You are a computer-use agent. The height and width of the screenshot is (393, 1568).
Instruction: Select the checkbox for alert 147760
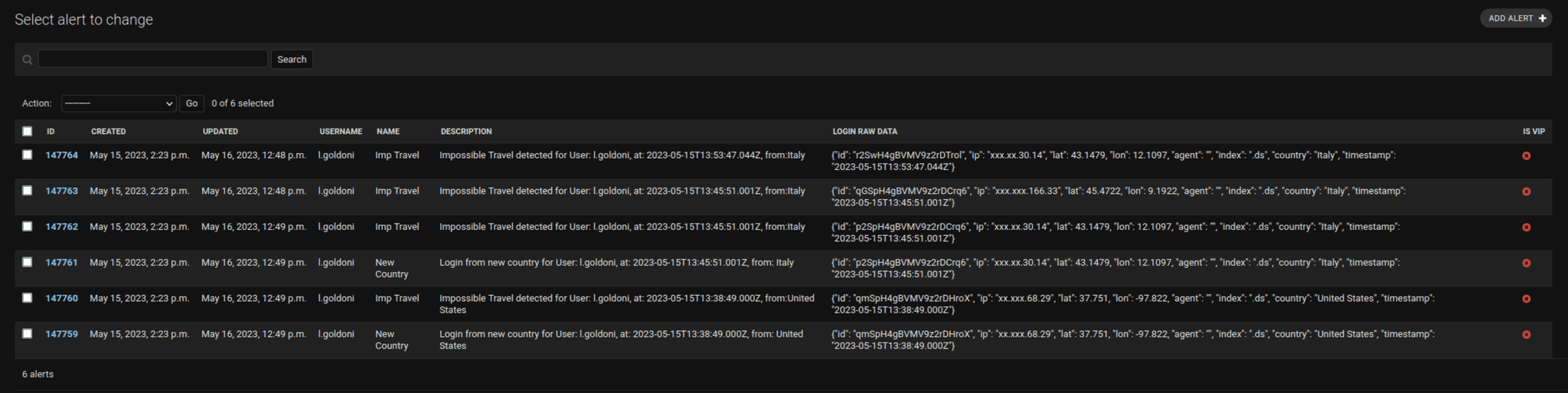(x=28, y=298)
